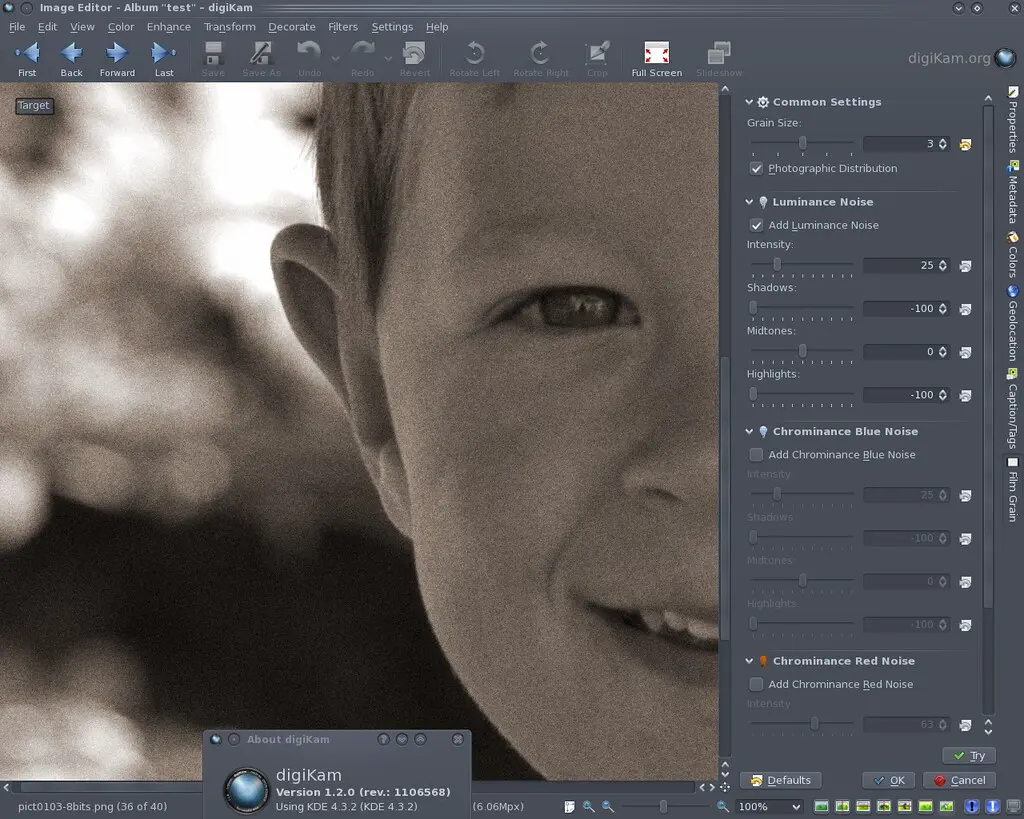Reset the Grain Size value icon
Screen dimensions: 1024x819
[965, 145]
